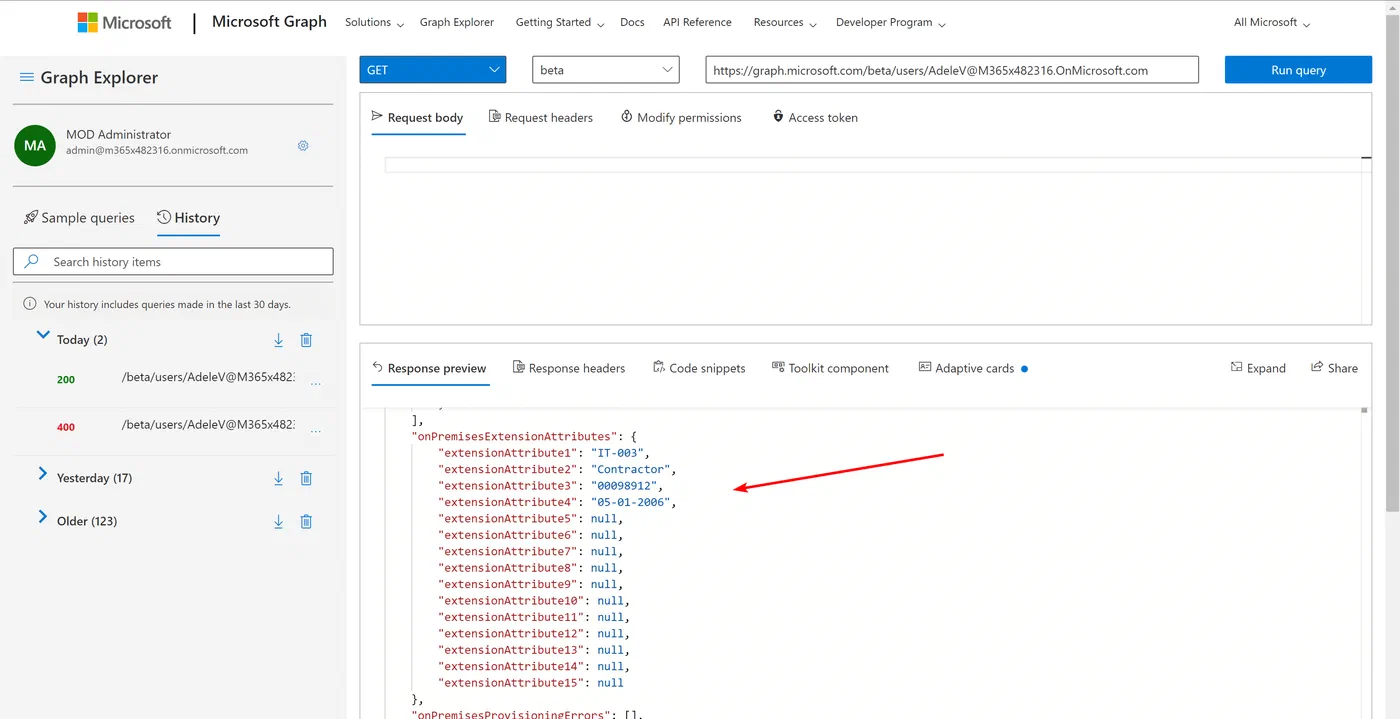Click the query URL input field

[952, 70]
